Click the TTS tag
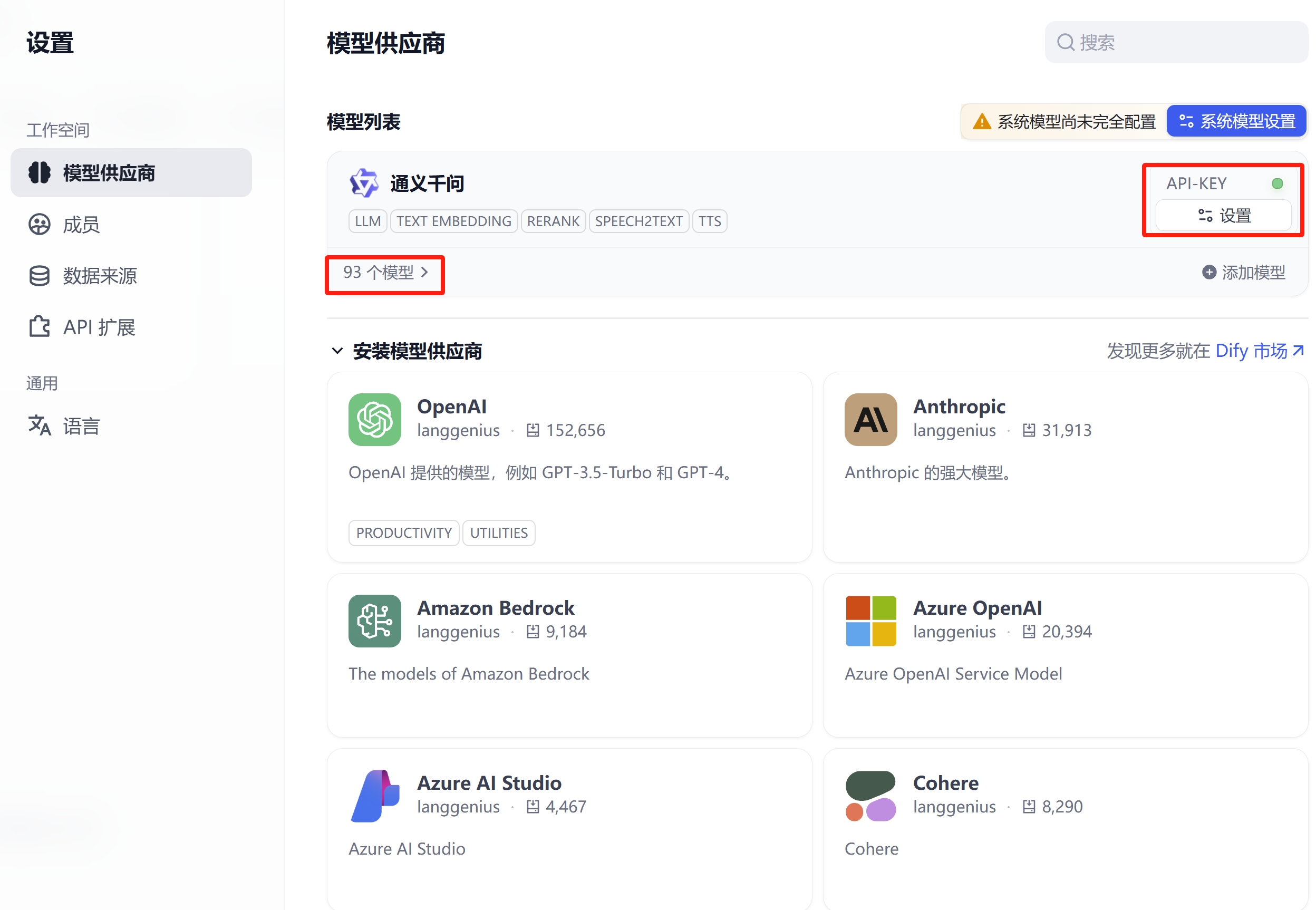Screen dimensions: 1316x910 click(x=709, y=221)
